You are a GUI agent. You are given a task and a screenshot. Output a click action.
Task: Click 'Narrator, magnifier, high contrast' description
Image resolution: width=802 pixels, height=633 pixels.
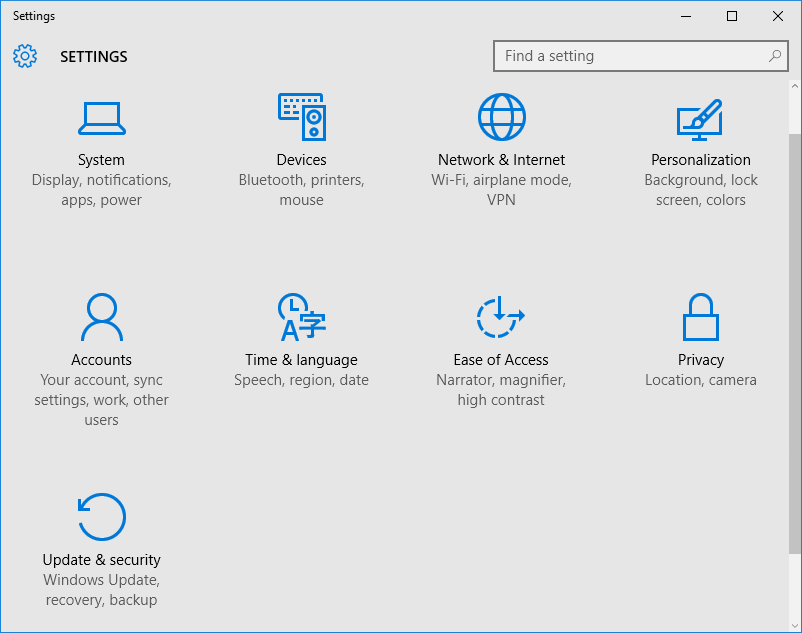tap(501, 390)
